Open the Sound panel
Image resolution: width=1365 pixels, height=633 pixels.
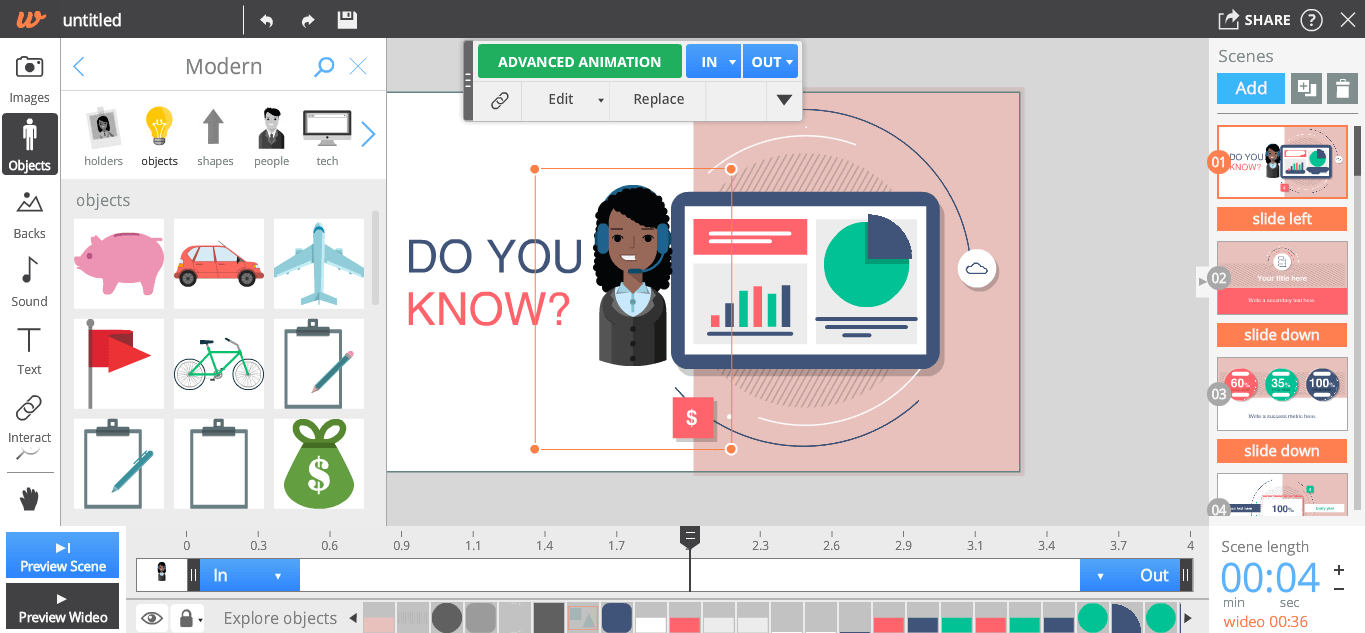tap(29, 283)
